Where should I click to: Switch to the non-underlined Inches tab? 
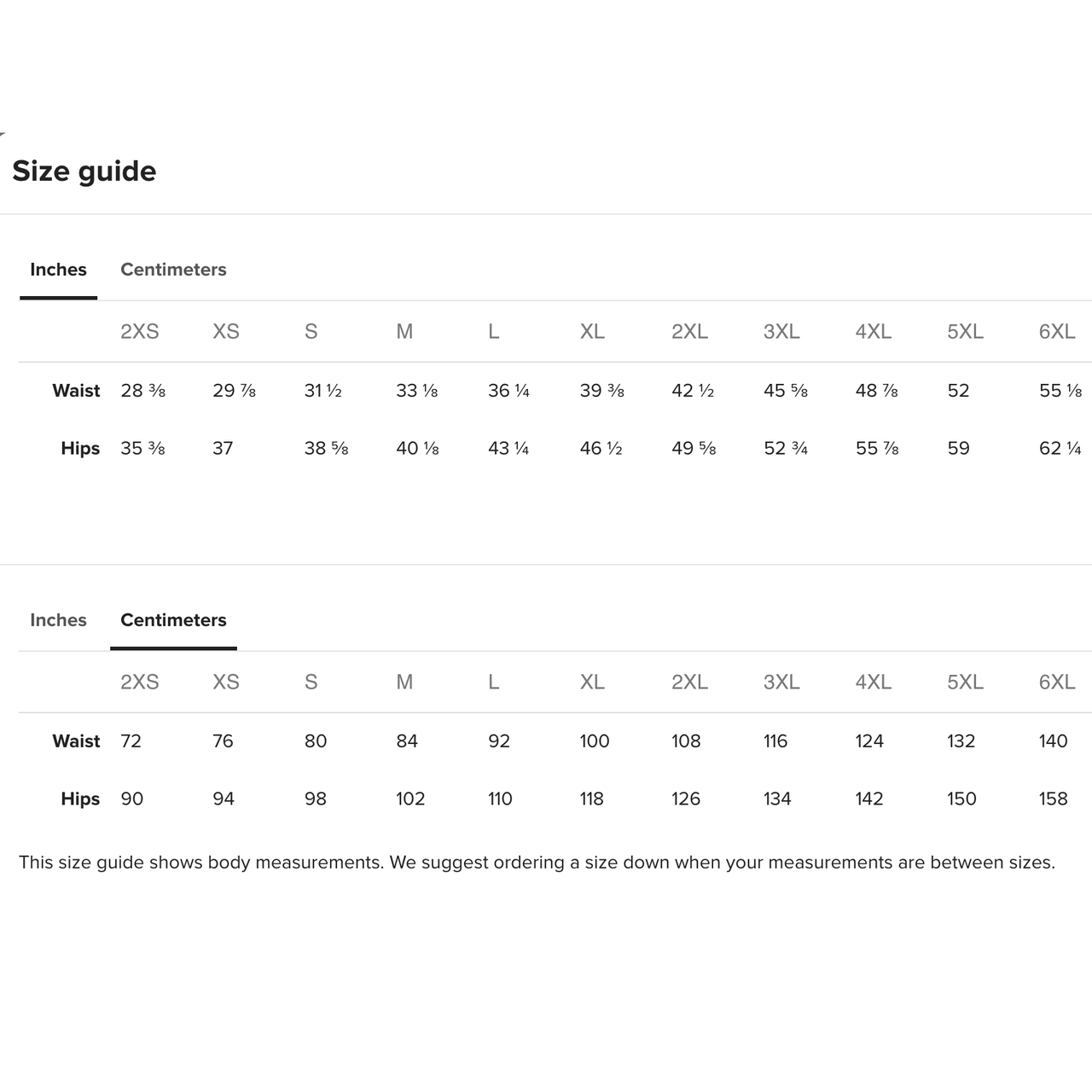click(58, 620)
